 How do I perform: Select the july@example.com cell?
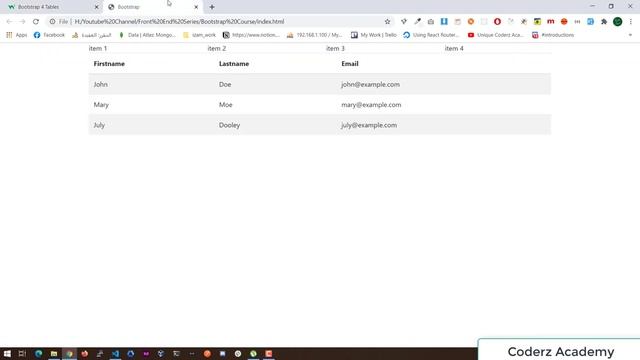tap(369, 125)
